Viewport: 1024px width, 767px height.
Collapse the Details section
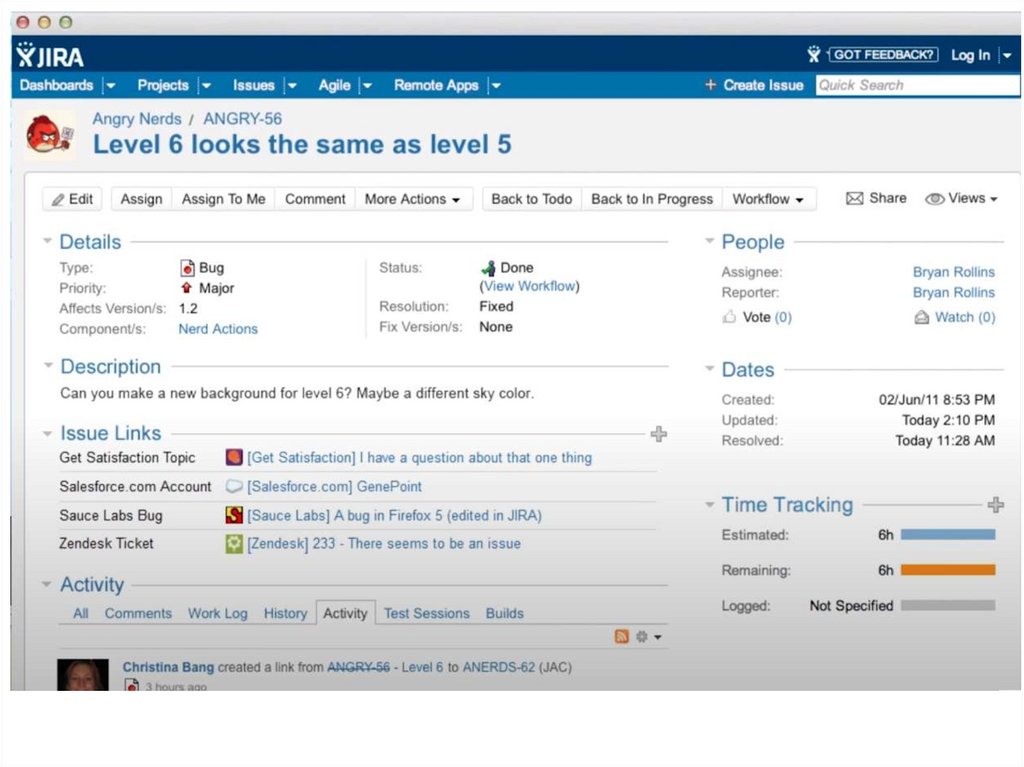pyautogui.click(x=47, y=241)
